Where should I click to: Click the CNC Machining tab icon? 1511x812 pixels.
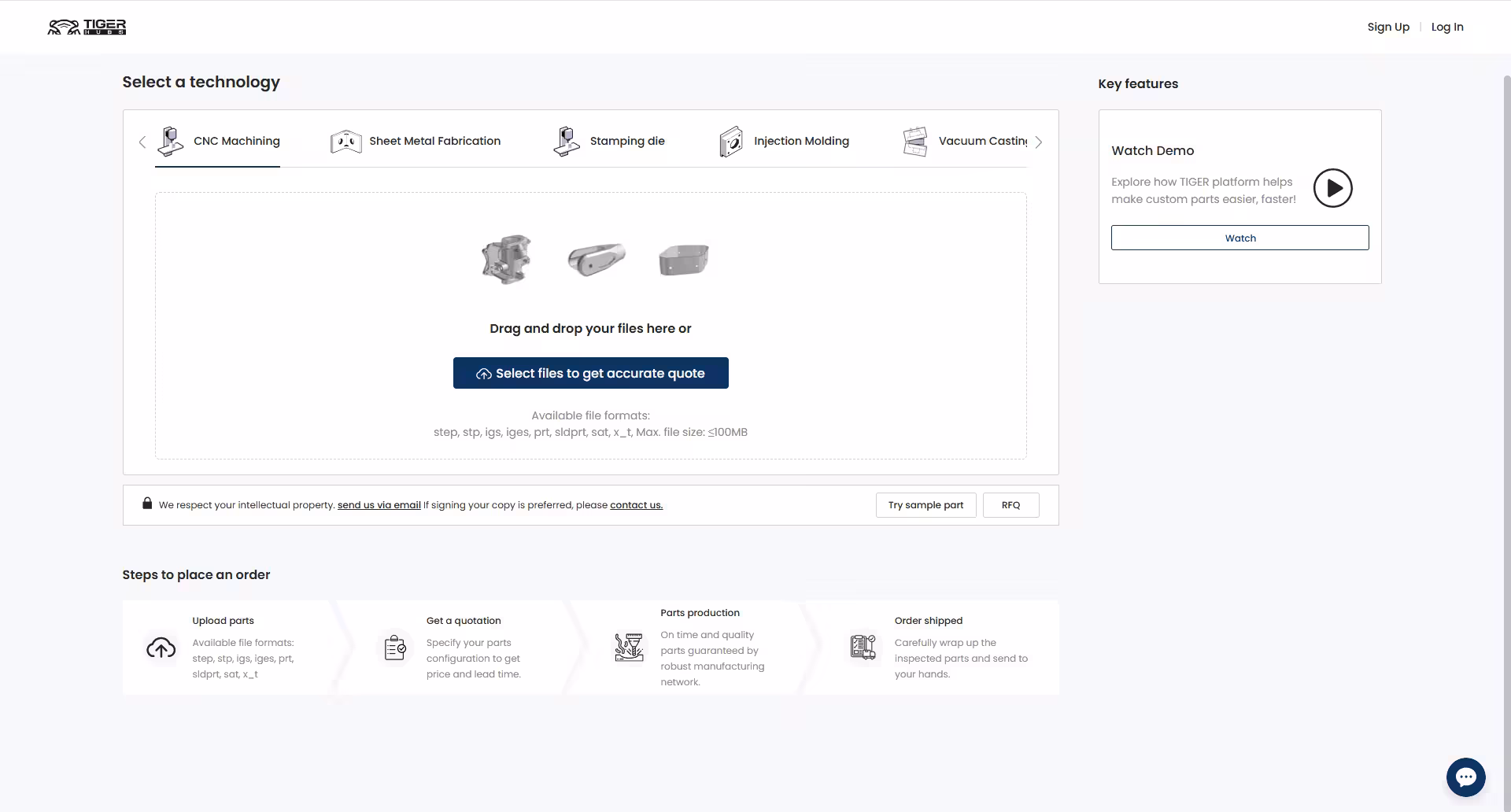tap(171, 141)
